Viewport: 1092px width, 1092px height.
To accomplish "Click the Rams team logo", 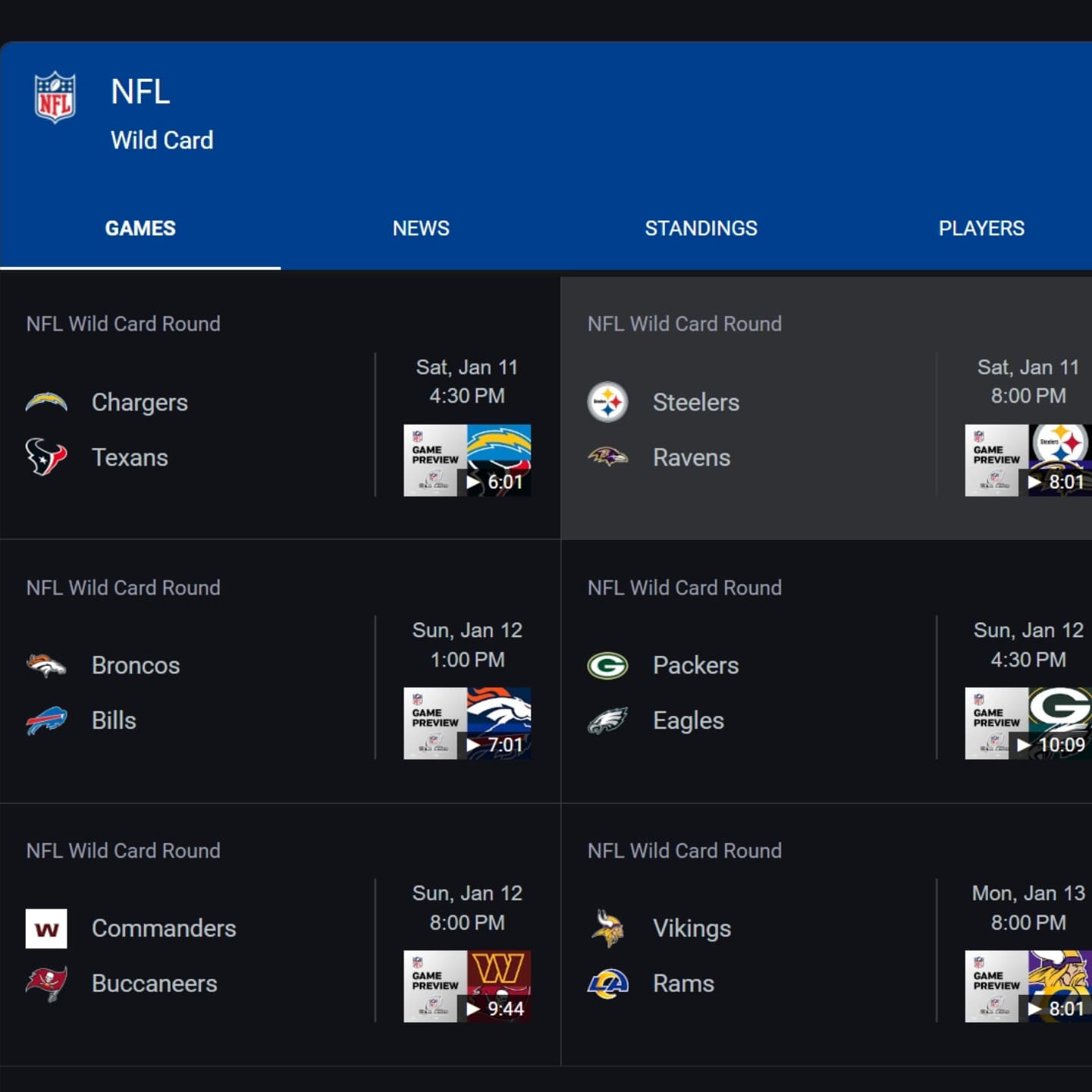I will pyautogui.click(x=607, y=984).
